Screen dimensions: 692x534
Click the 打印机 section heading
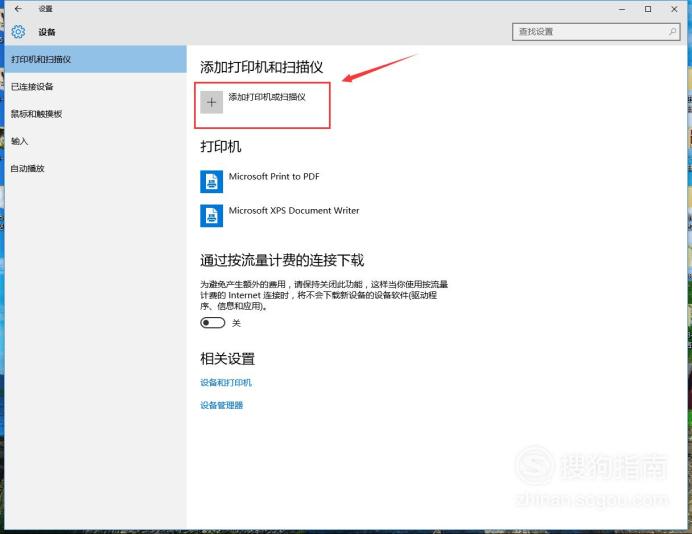click(x=221, y=146)
